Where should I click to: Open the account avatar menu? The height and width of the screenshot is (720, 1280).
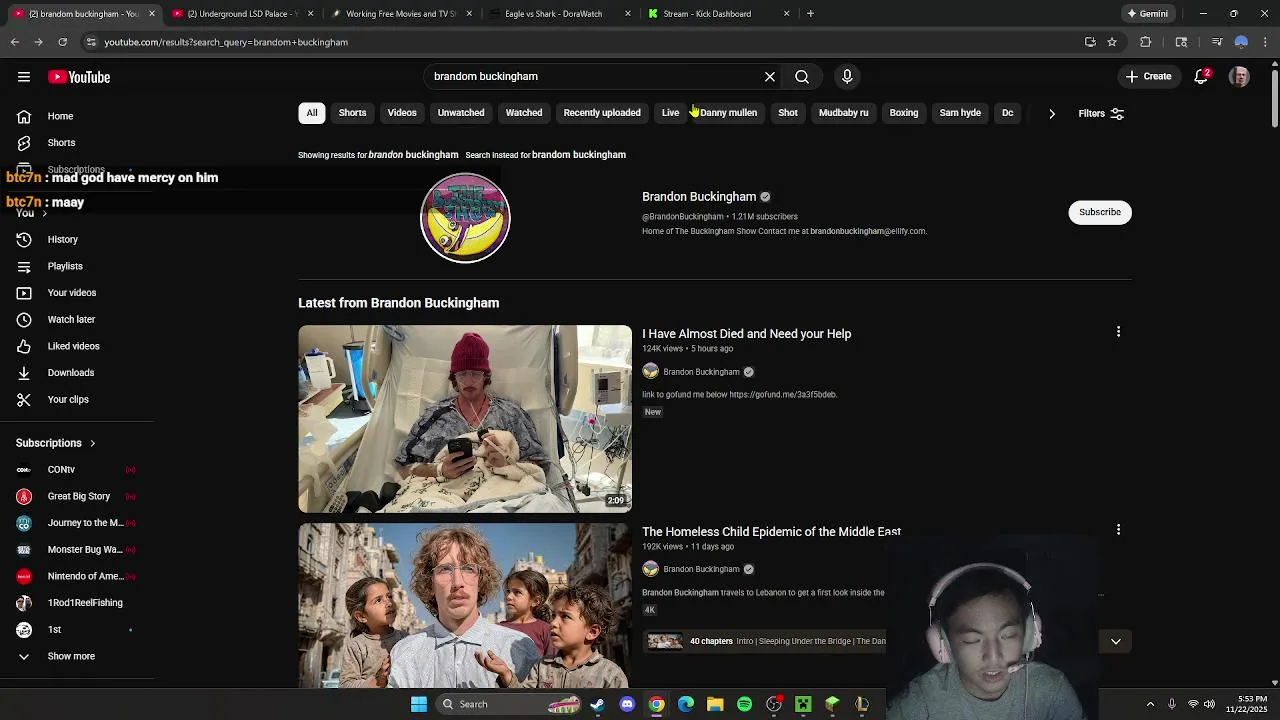[1239, 76]
